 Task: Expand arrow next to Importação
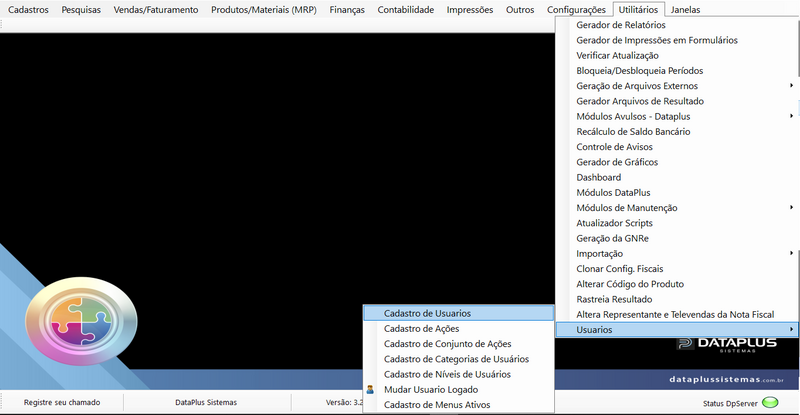point(791,254)
